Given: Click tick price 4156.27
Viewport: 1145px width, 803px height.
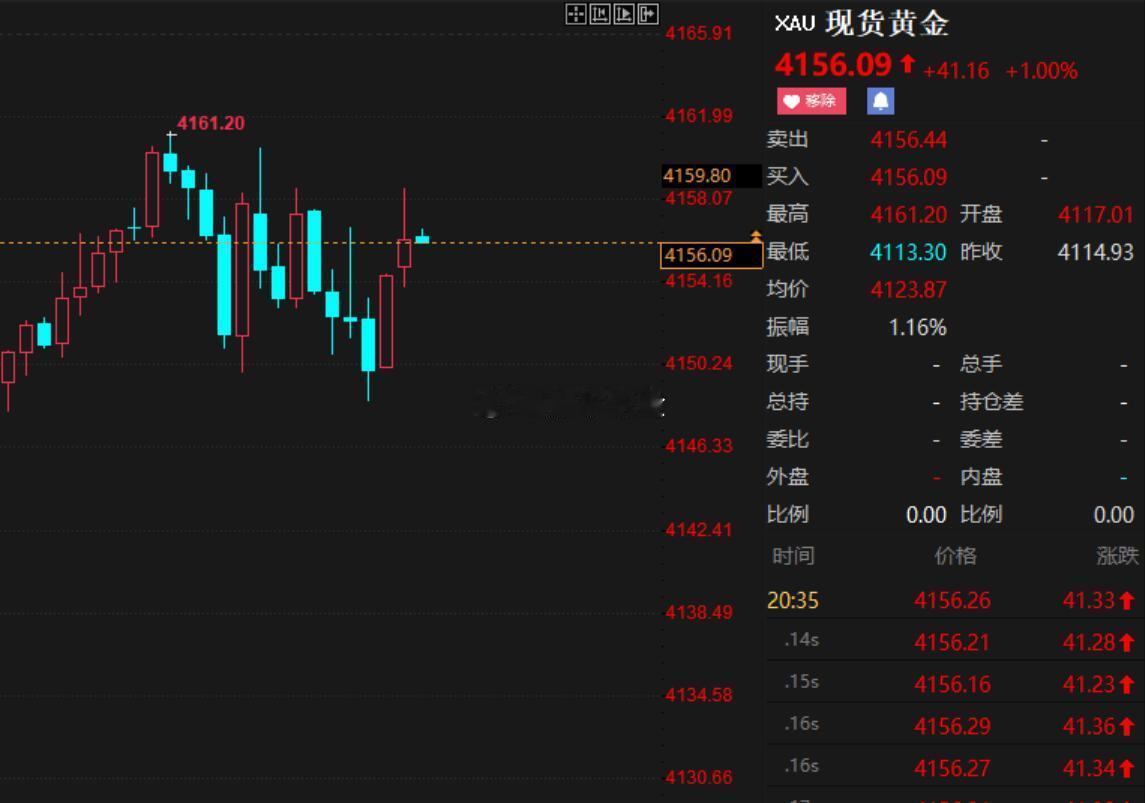Looking at the screenshot, I should (x=952, y=769).
